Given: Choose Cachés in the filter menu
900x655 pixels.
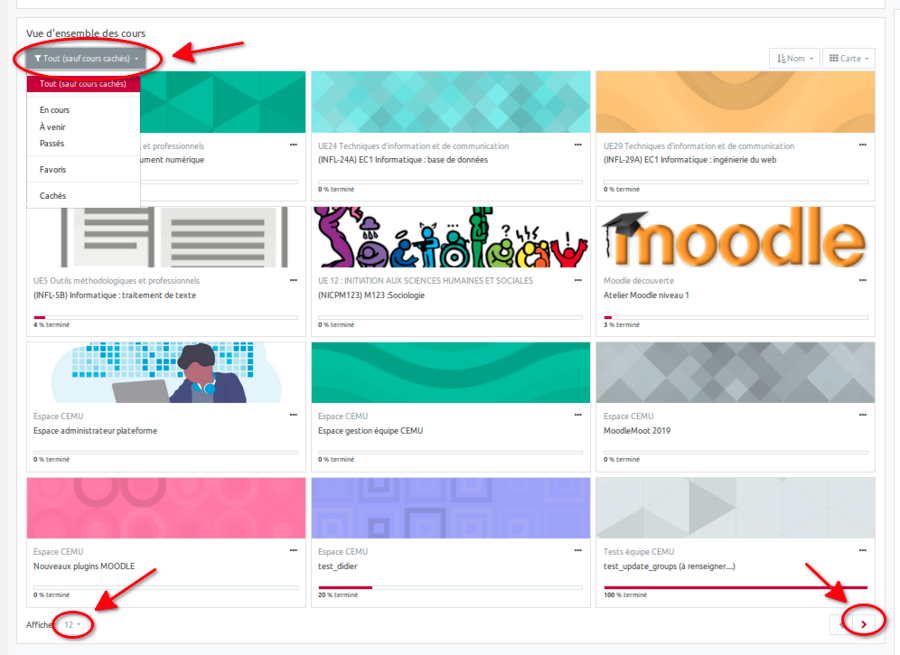Looking at the screenshot, I should 53,196.
